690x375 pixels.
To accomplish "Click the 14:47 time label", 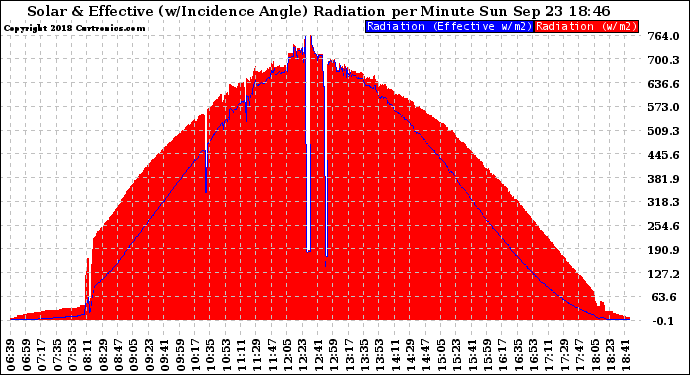I will pyautogui.click(x=426, y=355).
